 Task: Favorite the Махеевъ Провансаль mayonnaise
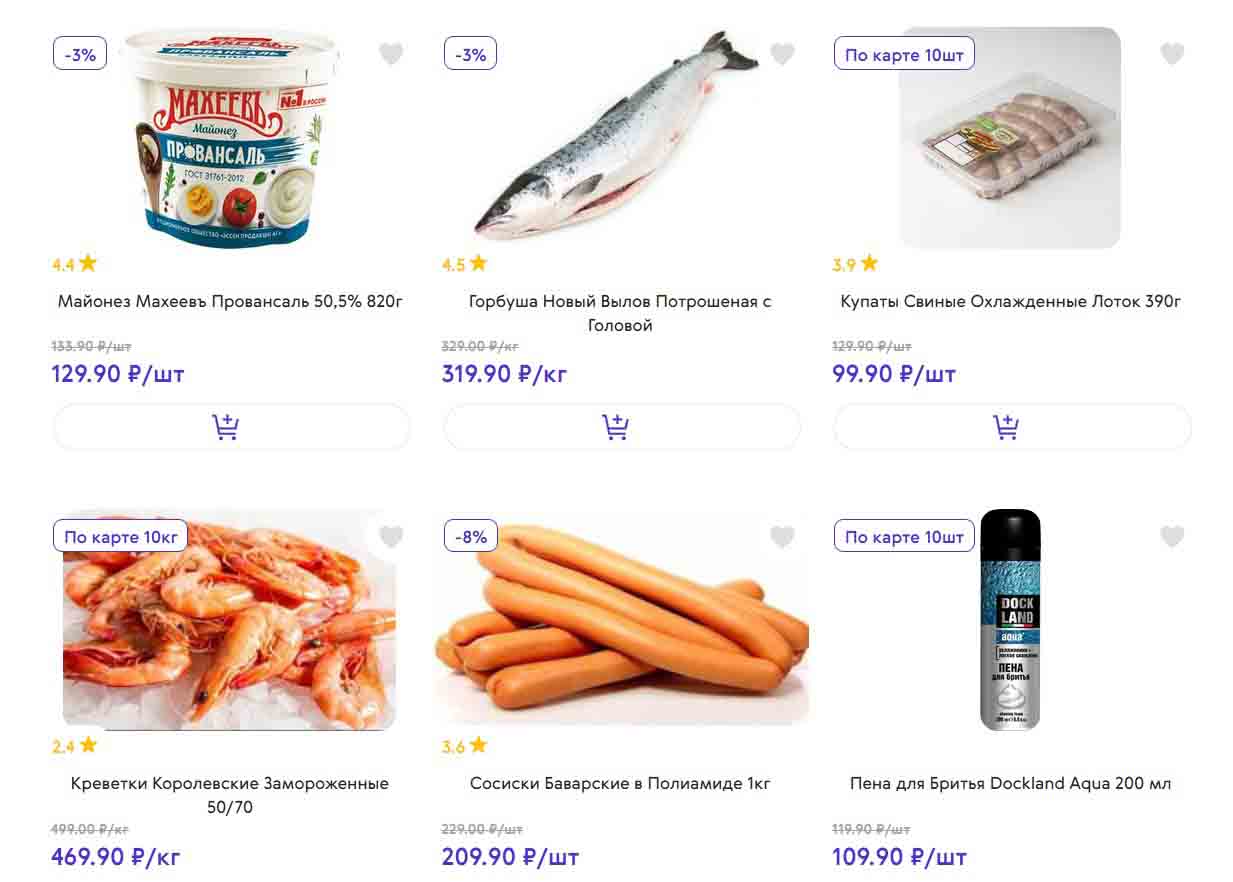(391, 54)
